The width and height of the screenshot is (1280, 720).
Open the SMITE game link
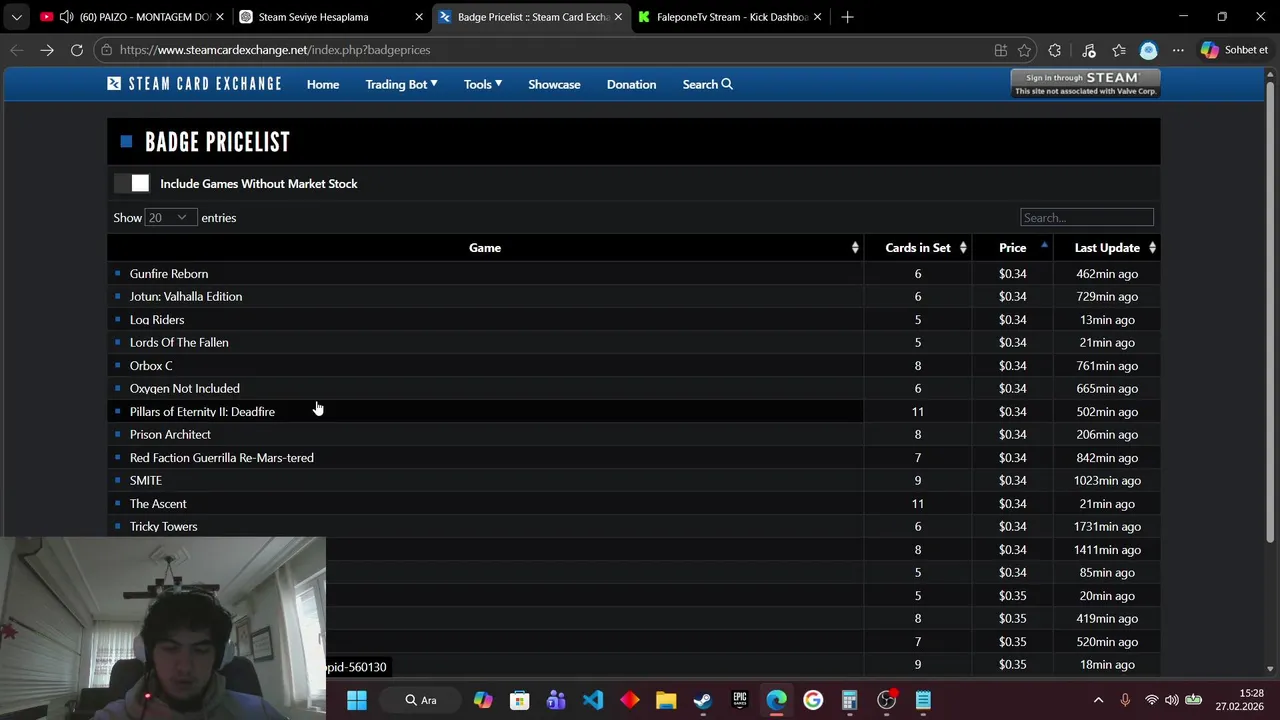146,480
